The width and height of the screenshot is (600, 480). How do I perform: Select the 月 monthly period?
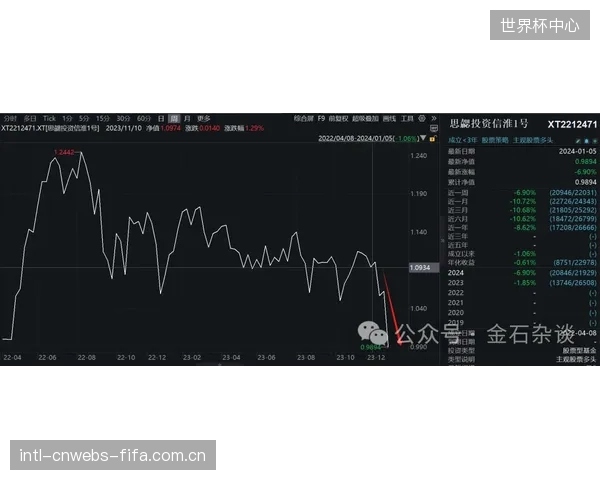pos(187,119)
